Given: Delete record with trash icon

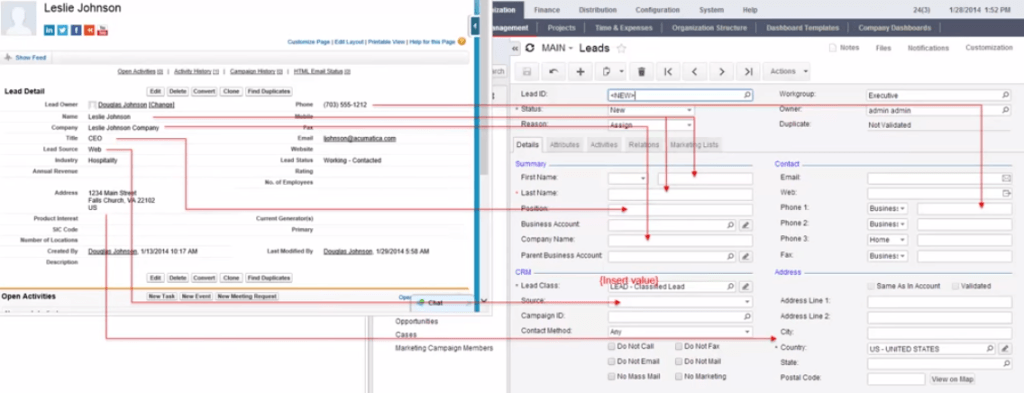Looking at the screenshot, I should [x=641, y=71].
